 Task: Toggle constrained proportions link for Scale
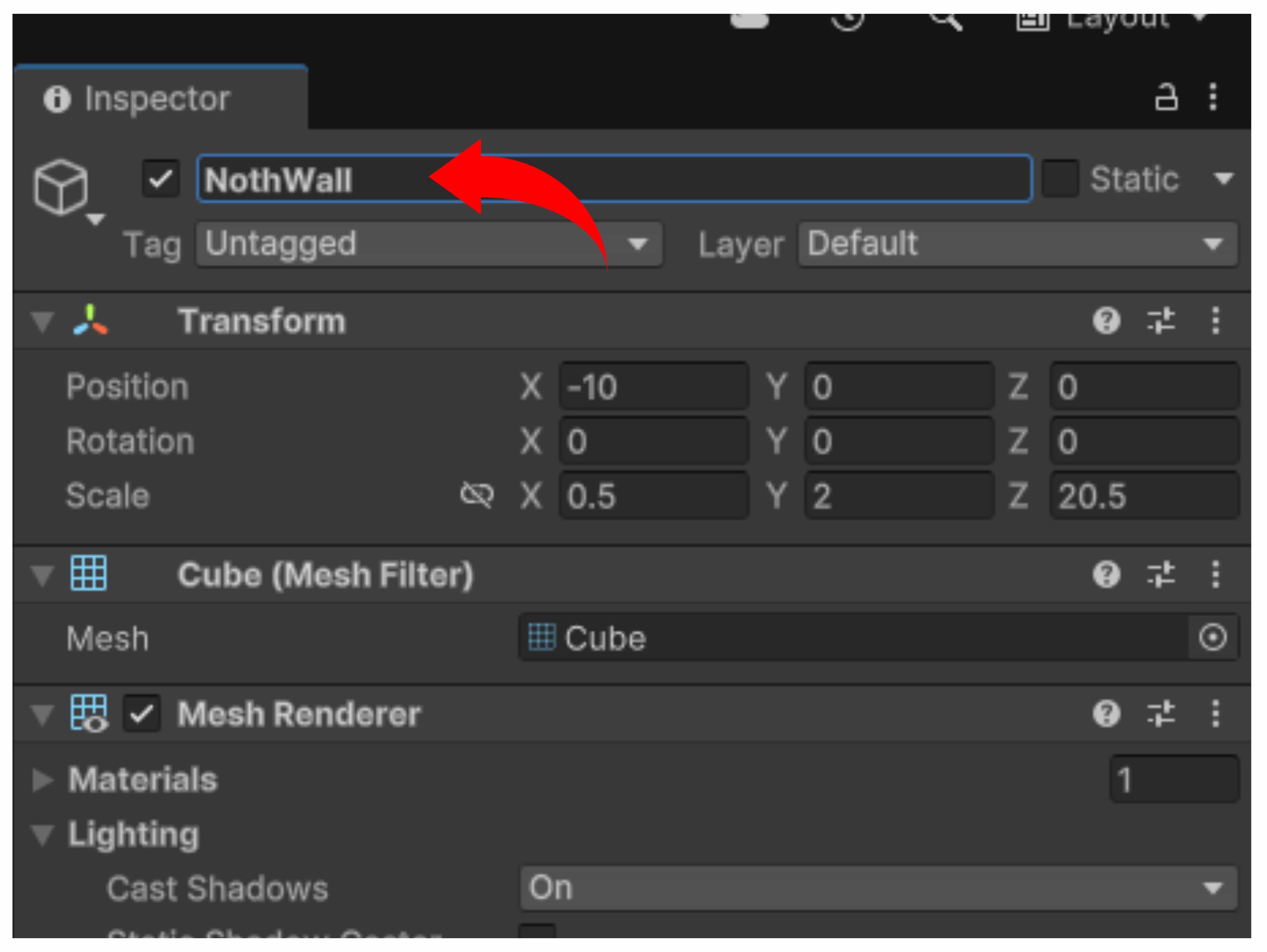pyautogui.click(x=477, y=495)
